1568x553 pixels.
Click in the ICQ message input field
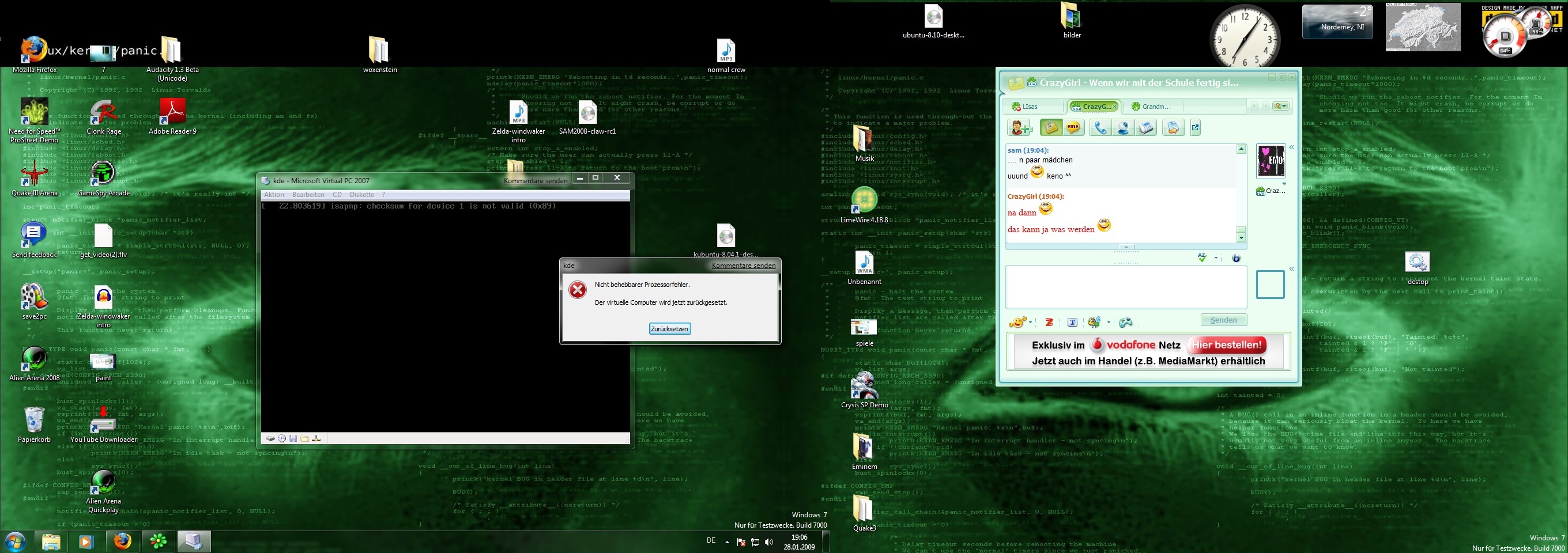pyautogui.click(x=1126, y=287)
